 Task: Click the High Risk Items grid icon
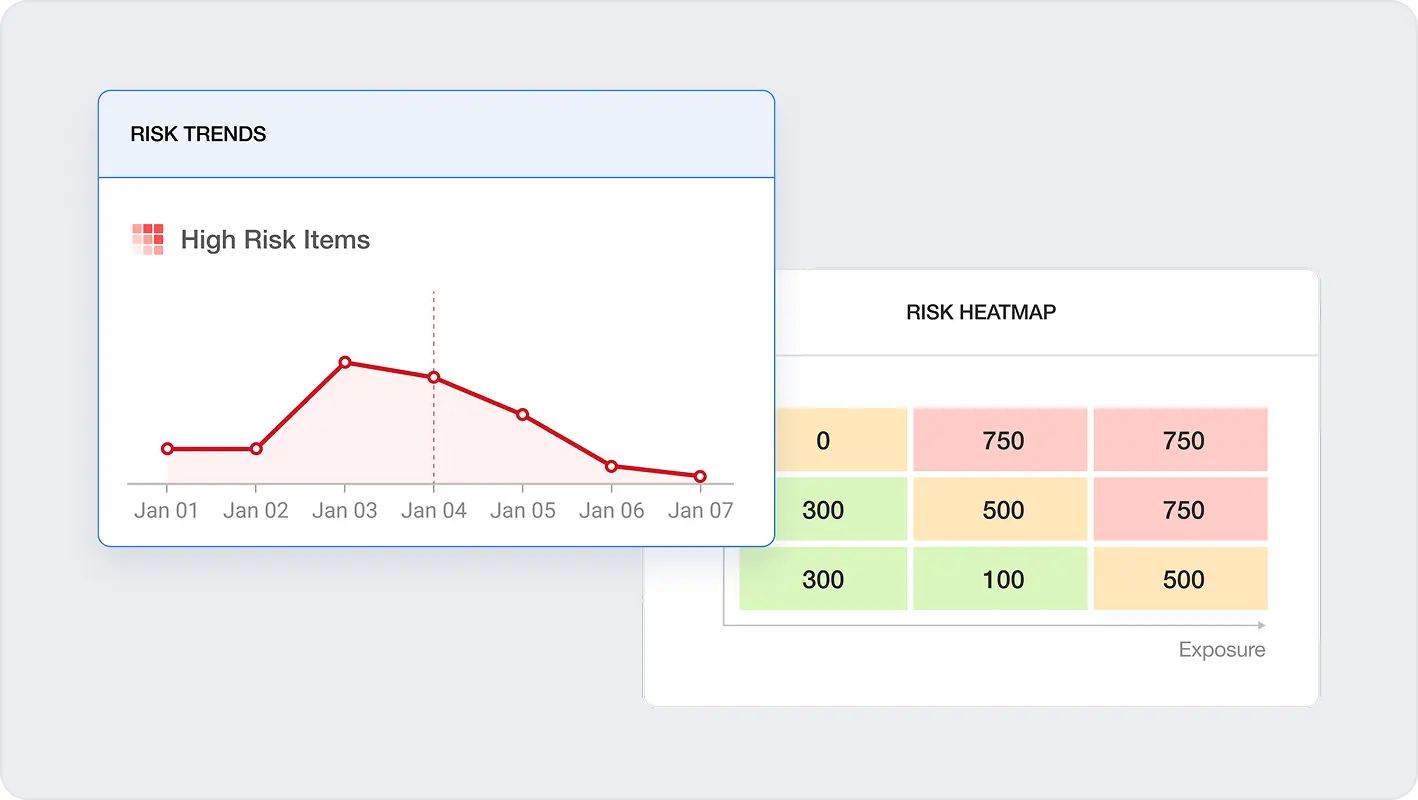tap(148, 240)
